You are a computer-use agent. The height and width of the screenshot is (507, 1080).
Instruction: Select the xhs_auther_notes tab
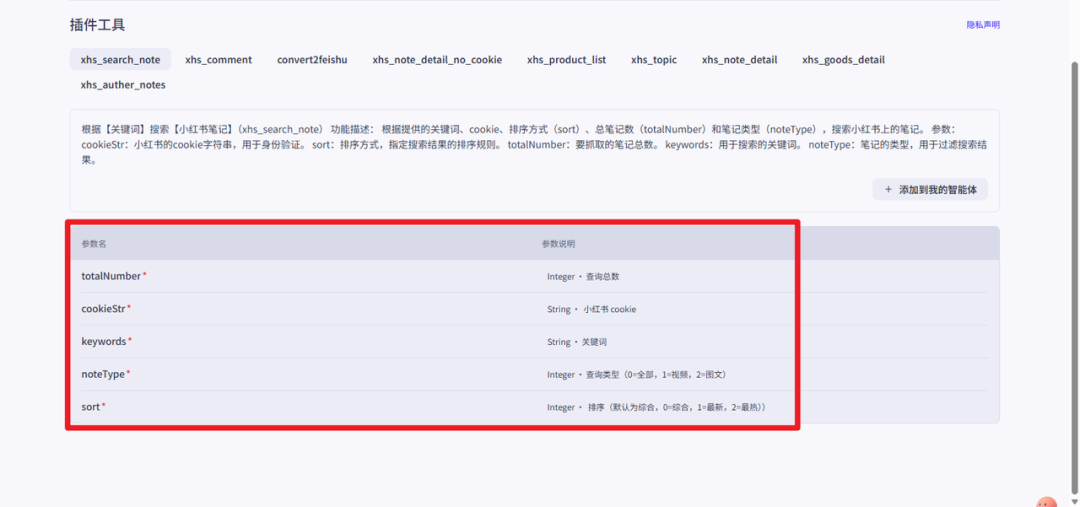pos(123,85)
